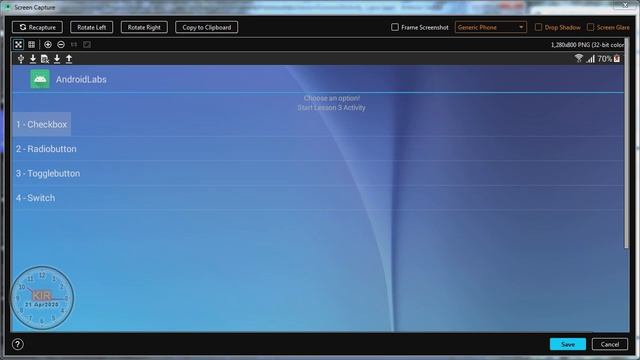Rotate the capture left
The width and height of the screenshot is (640, 360).
(91, 27)
